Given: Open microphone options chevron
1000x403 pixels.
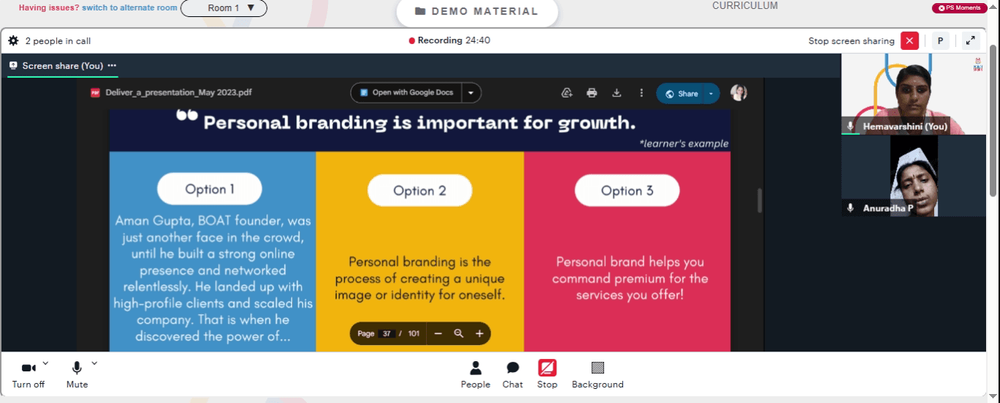Looking at the screenshot, I should [94, 363].
